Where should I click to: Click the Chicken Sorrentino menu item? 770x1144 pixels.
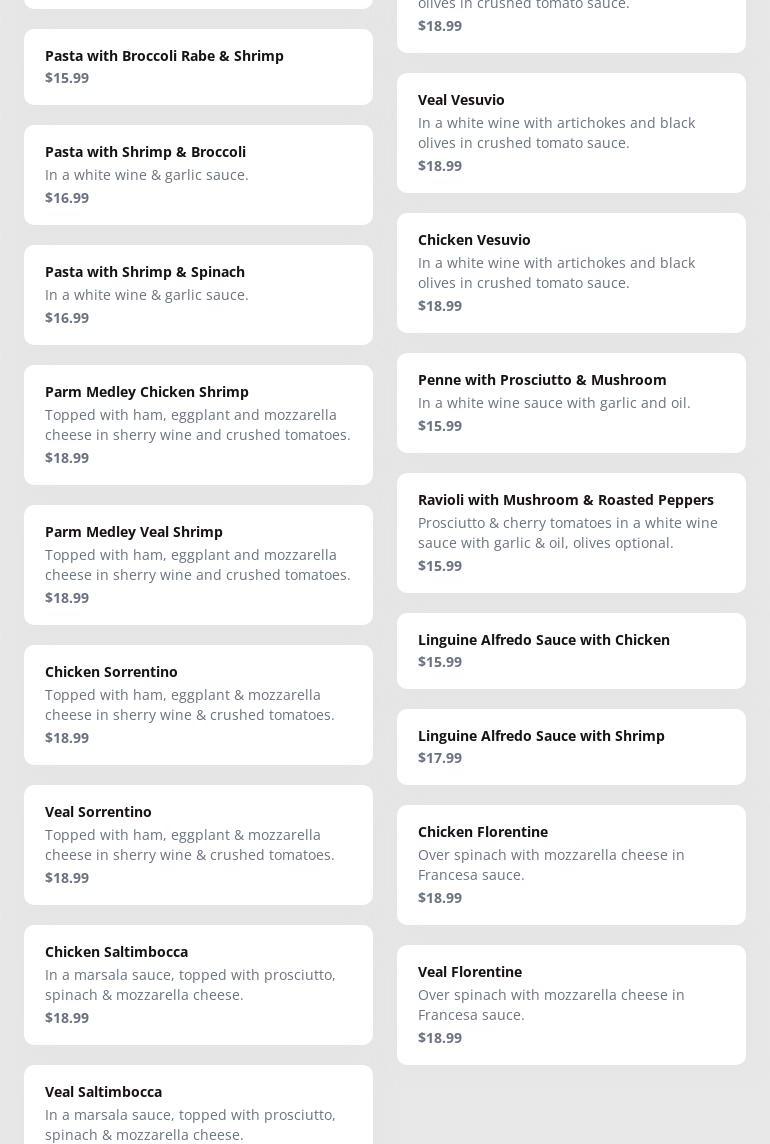[x=198, y=704]
